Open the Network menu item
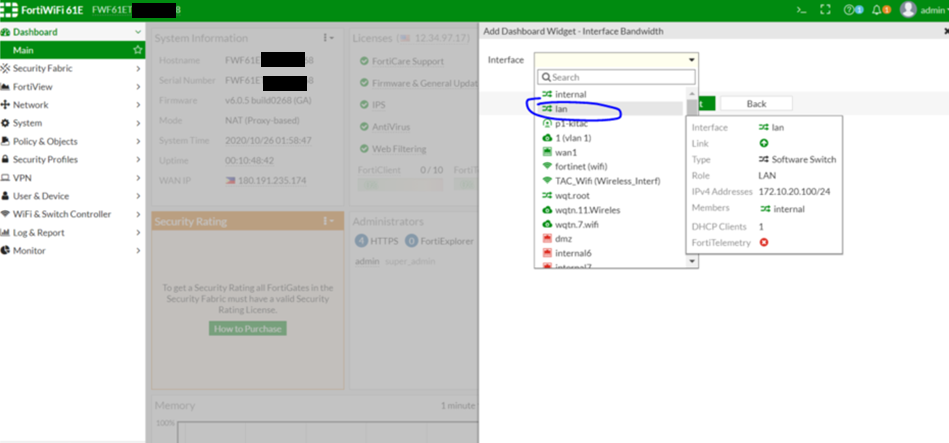 pyautogui.click(x=30, y=105)
